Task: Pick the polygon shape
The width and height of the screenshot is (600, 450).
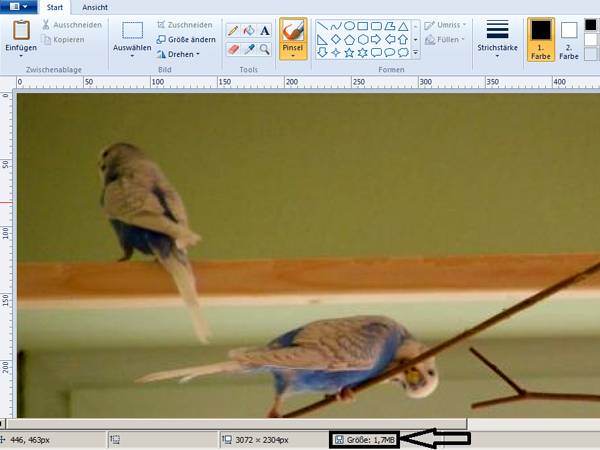Action: point(390,26)
